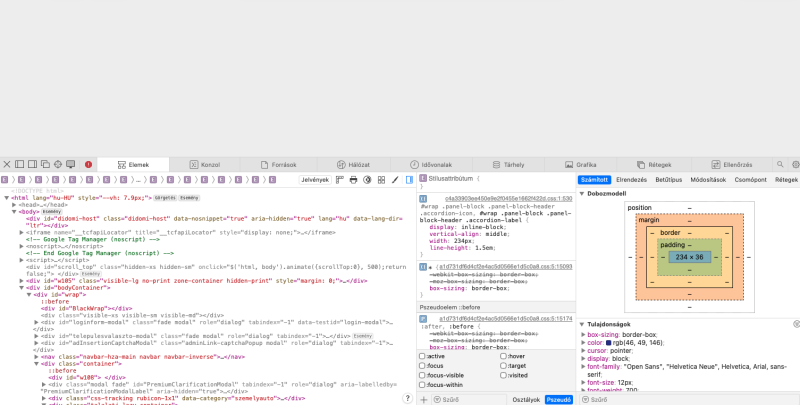Toggle forced dark/light appearance icon

point(367,180)
